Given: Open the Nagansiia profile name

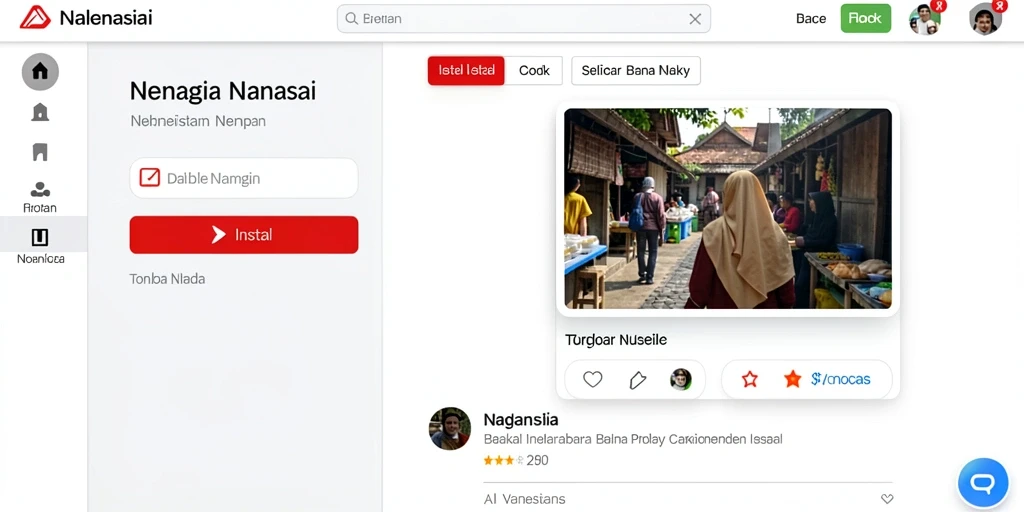Looking at the screenshot, I should 520,419.
